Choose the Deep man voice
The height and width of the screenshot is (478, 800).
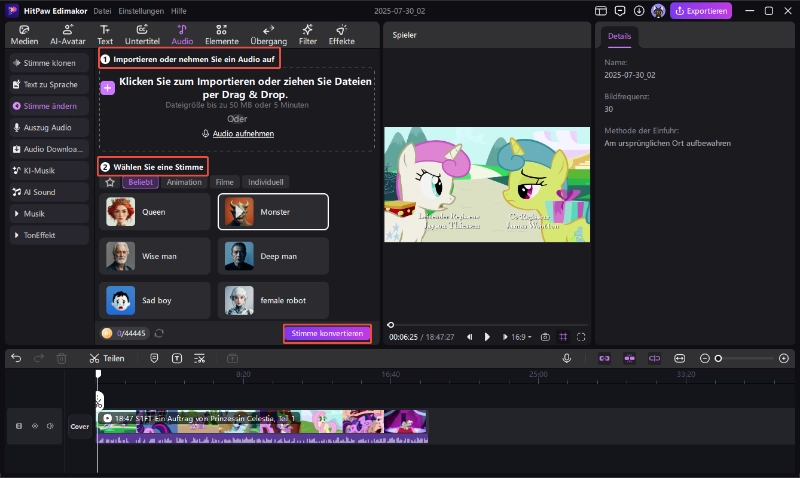[273, 256]
